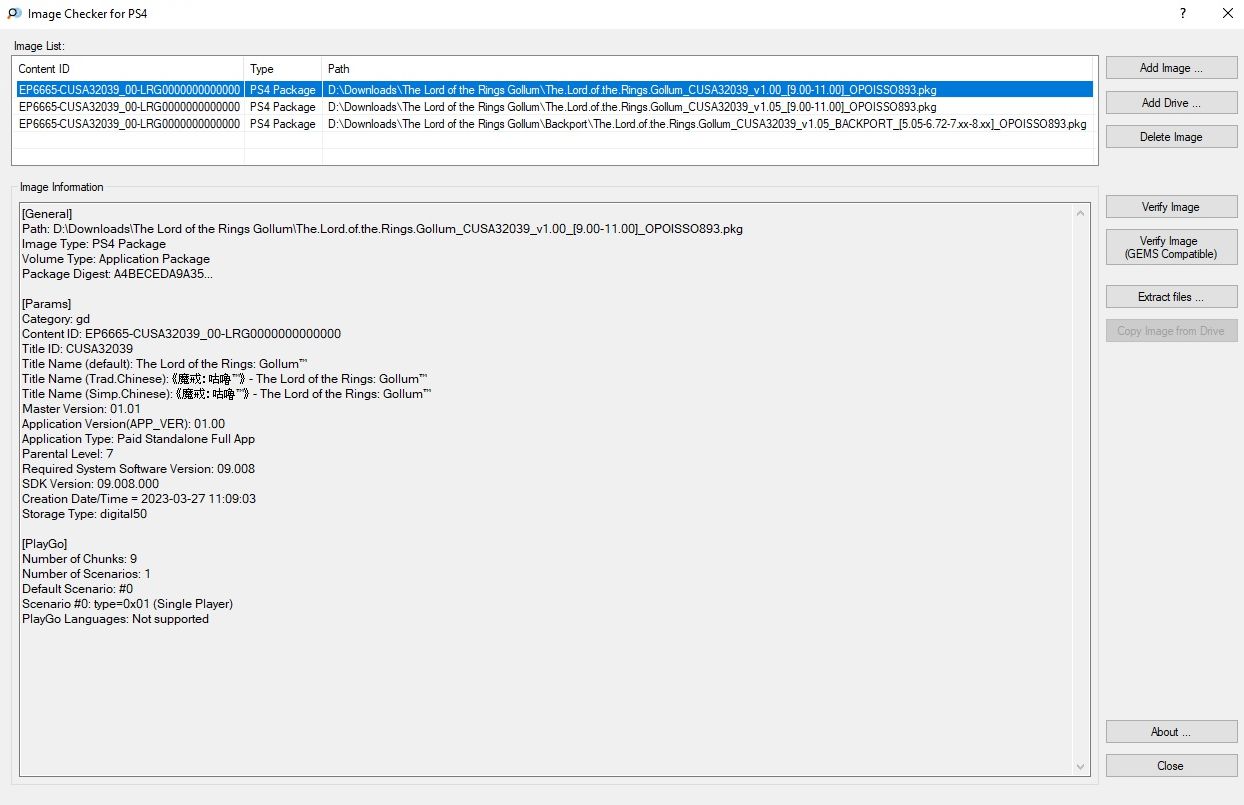Click PS4 Package type cell in BACKPORT row
The width and height of the screenshot is (1244, 805).
tap(283, 124)
